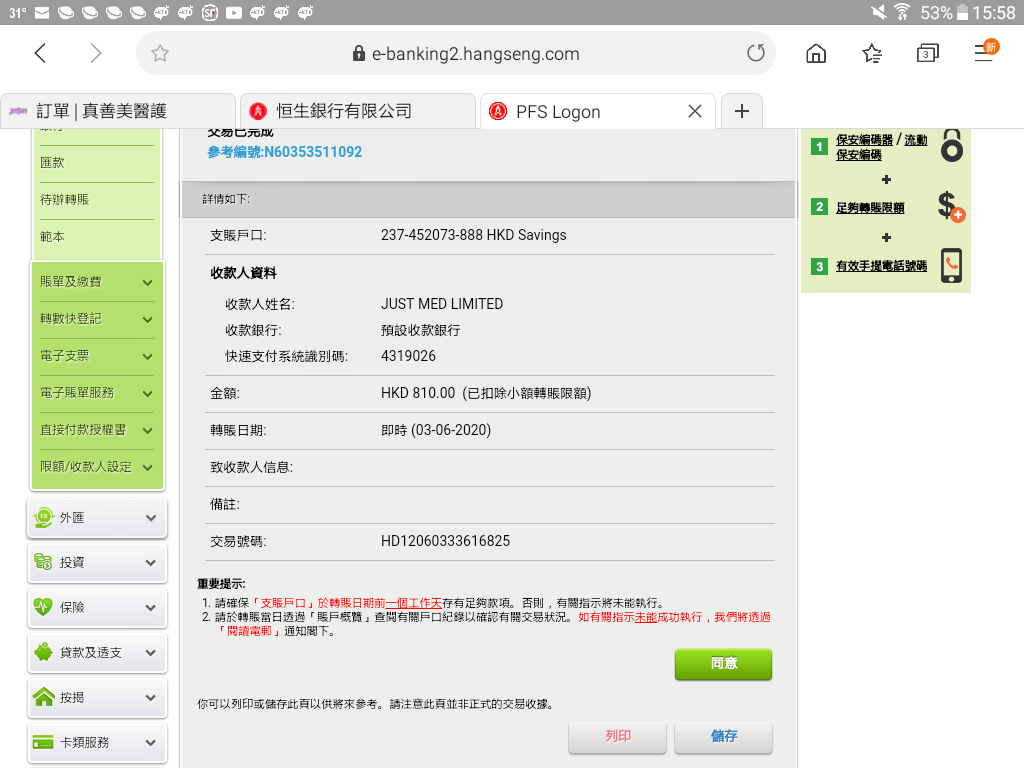Open the browser favorites list
The width and height of the screenshot is (1024, 768).
click(x=872, y=53)
